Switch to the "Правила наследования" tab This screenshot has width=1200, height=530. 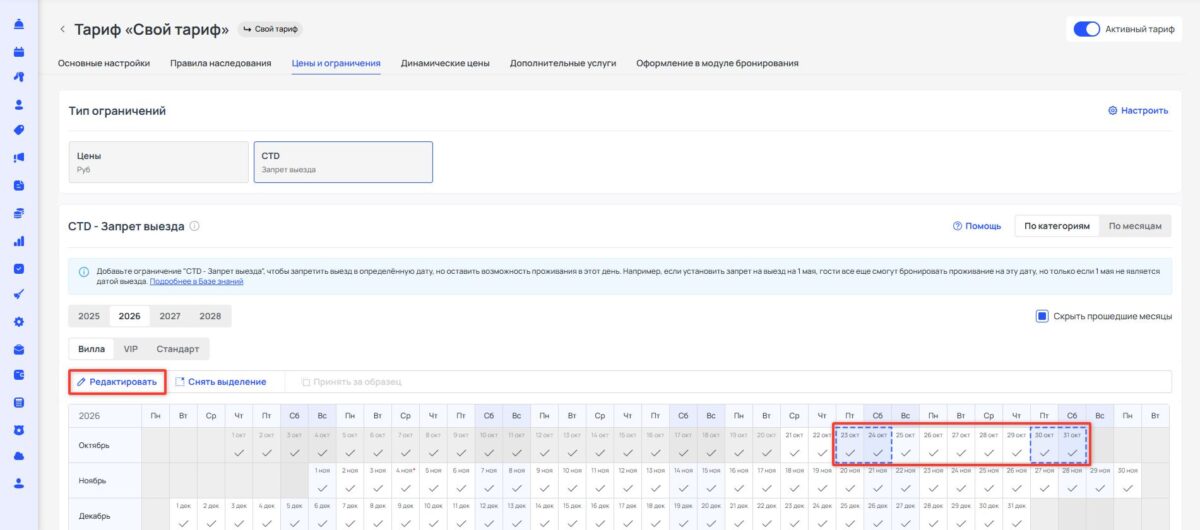pyautogui.click(x=221, y=63)
